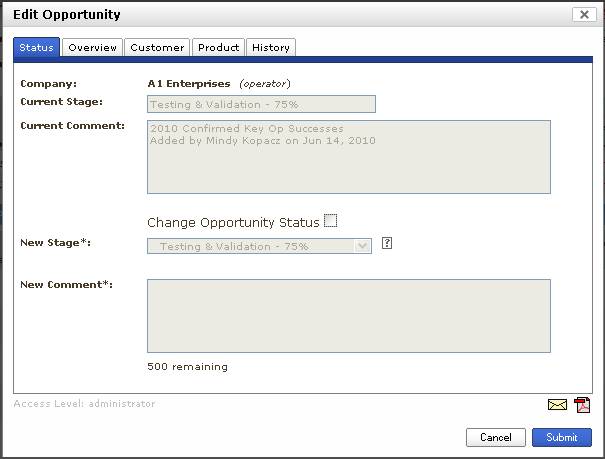View the History tab

pos(270,48)
